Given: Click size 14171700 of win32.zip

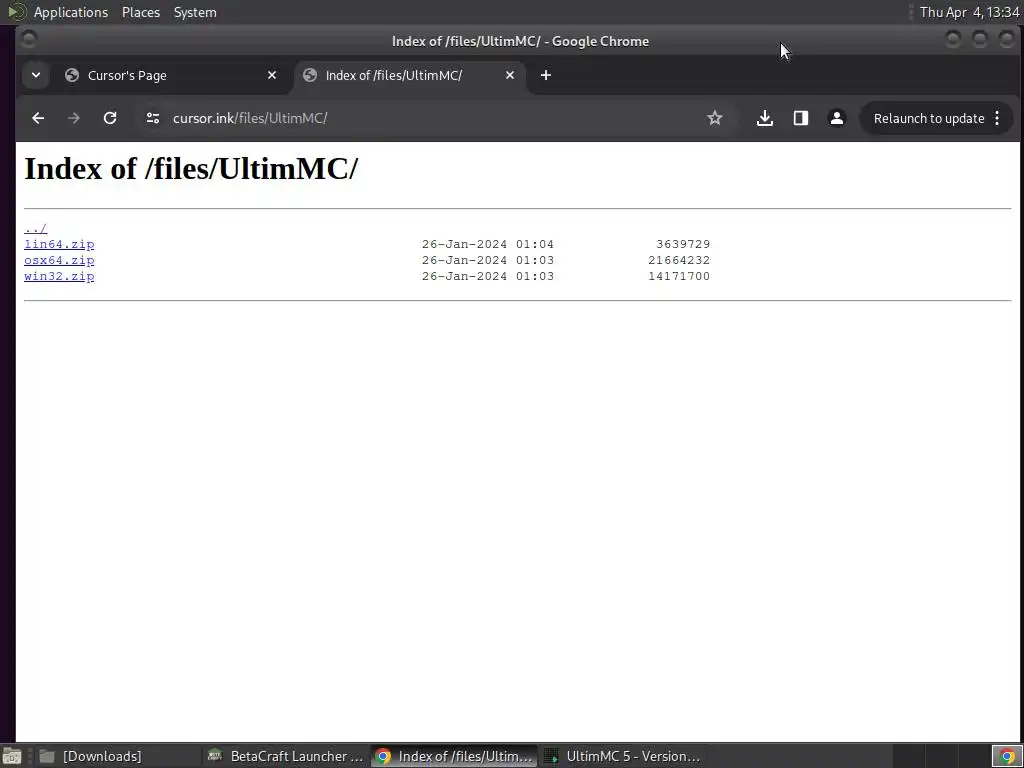Looking at the screenshot, I should tap(679, 276).
